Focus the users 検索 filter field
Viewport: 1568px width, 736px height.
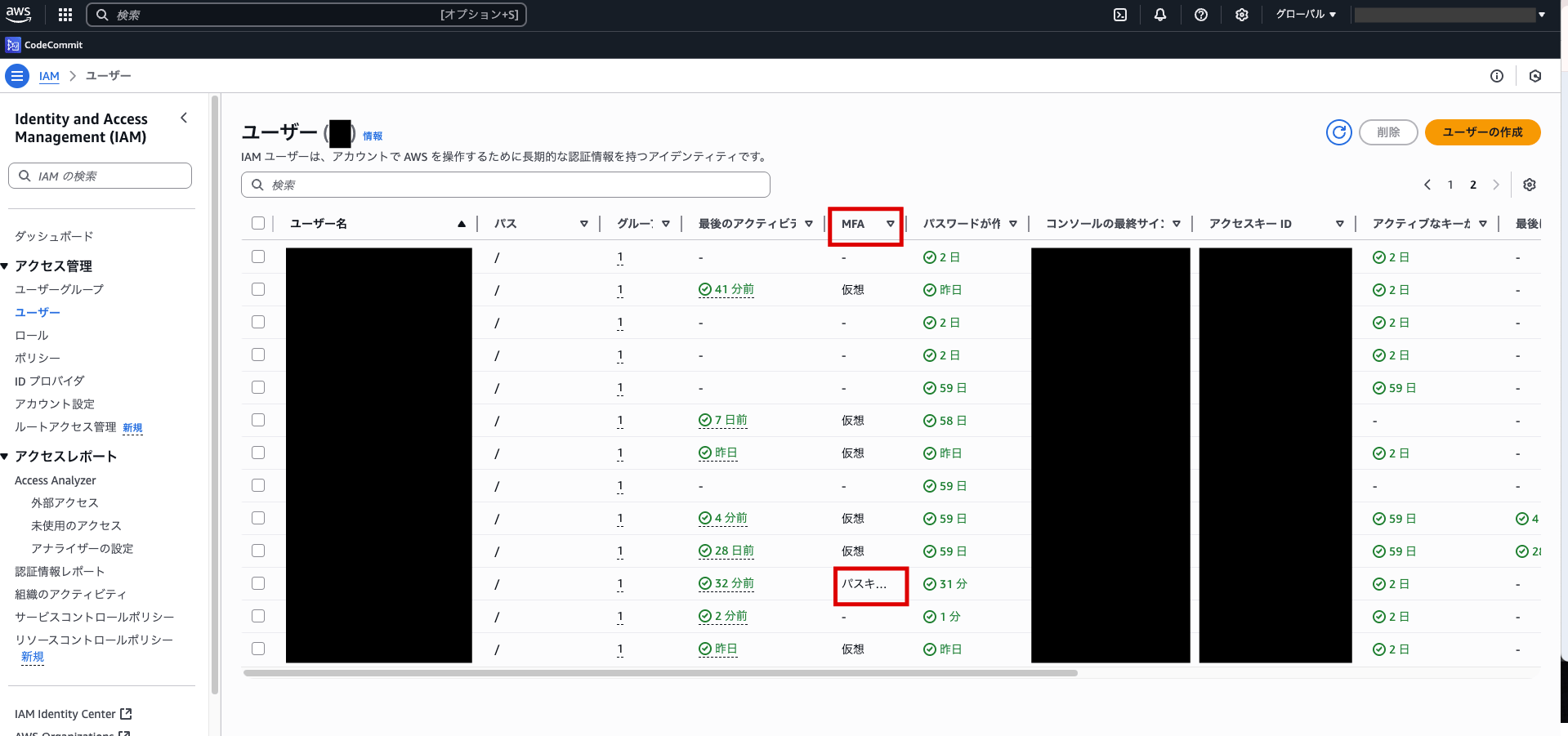(506, 185)
